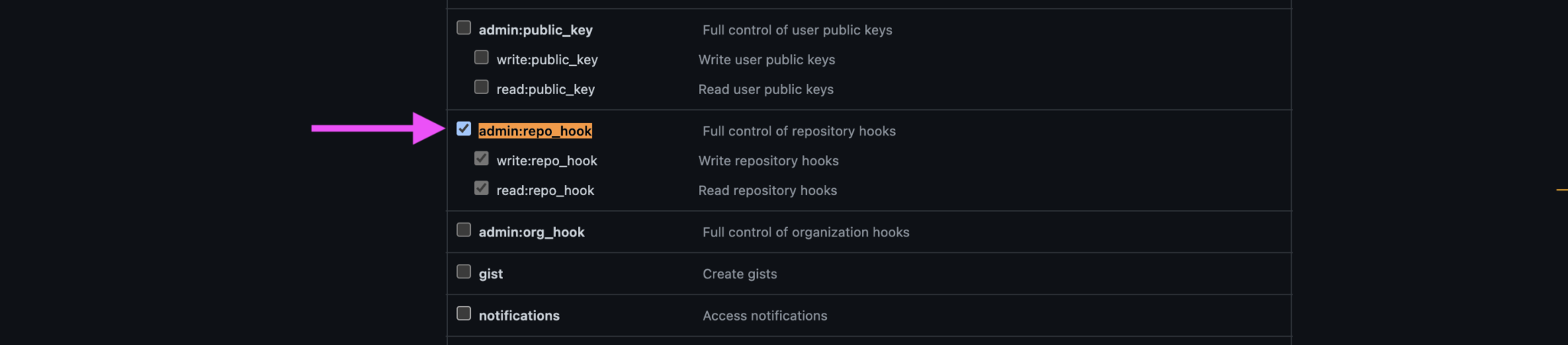The width and height of the screenshot is (1568, 345).
Task: Click the highlighted admin:repo_hook label
Action: (535, 131)
